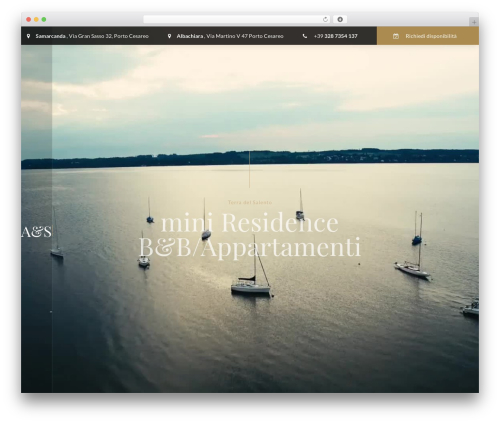Click the 'mini Residence' headline text
Screen dimensions: 500x423
click(x=250, y=222)
